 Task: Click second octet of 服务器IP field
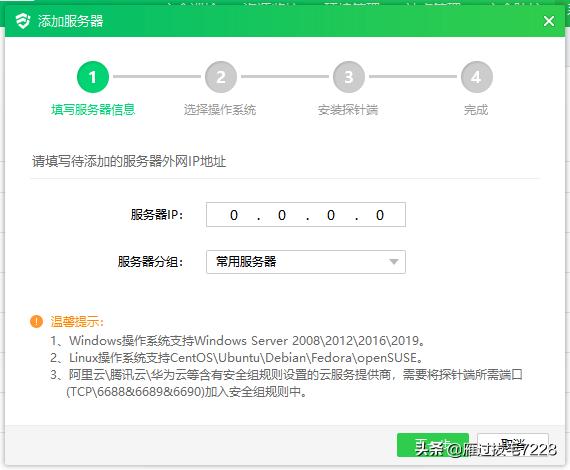282,215
